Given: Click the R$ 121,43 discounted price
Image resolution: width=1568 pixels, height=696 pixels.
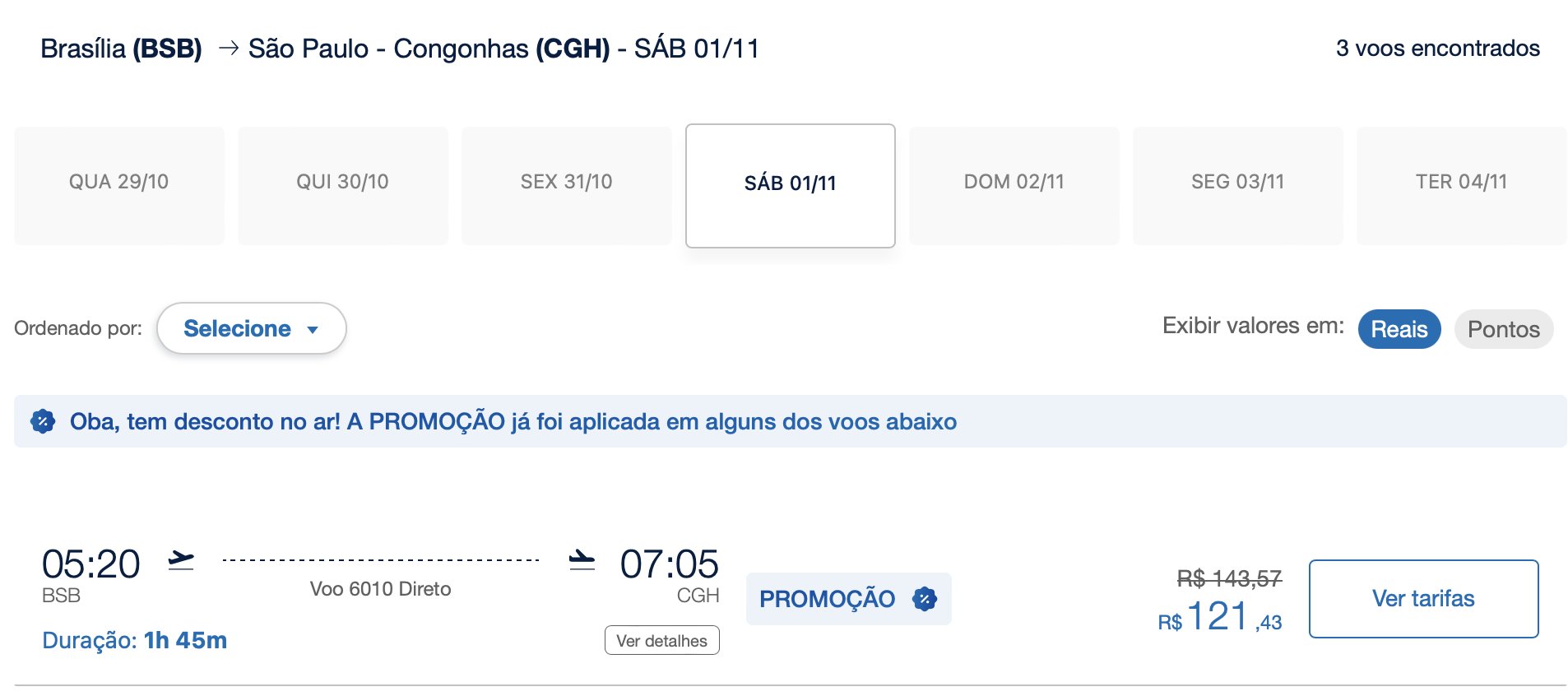Looking at the screenshot, I should pos(1220,618).
